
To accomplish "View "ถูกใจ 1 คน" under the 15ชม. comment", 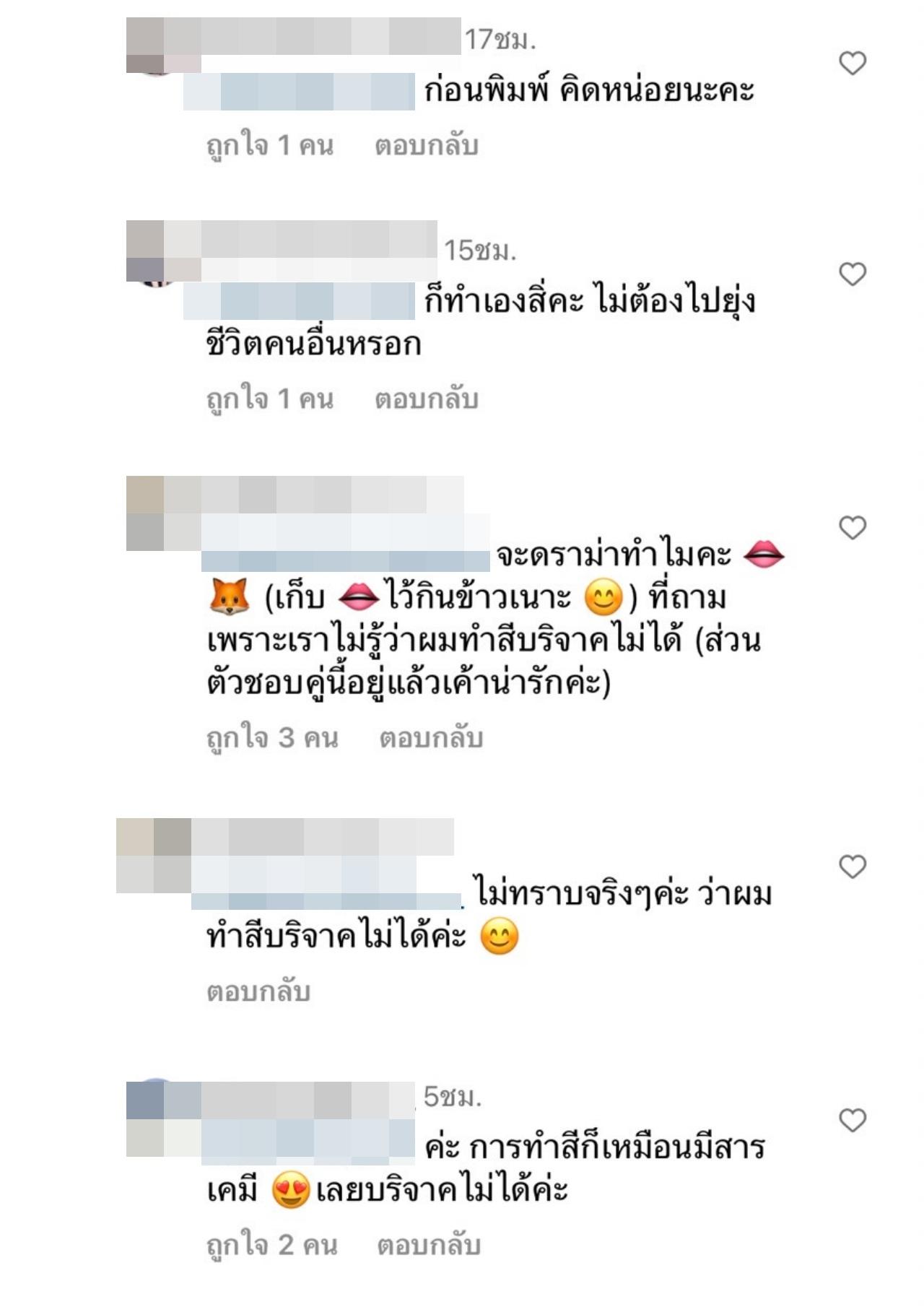I will tap(270, 399).
